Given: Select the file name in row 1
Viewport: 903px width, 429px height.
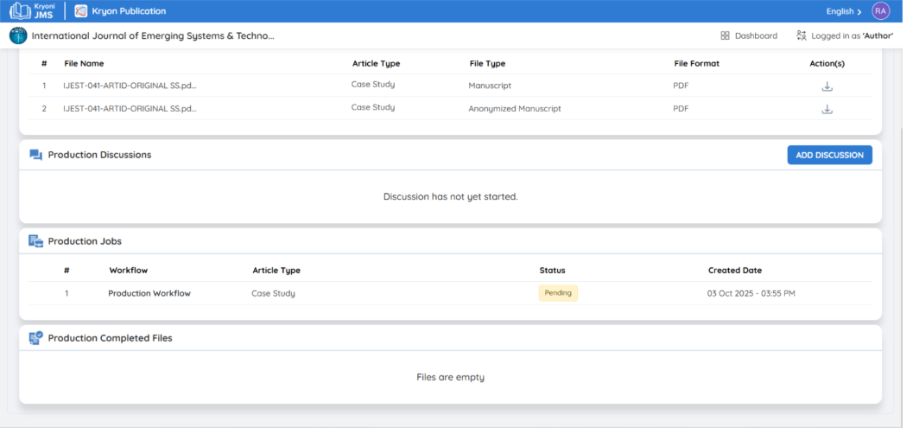Looking at the screenshot, I should click(x=130, y=85).
